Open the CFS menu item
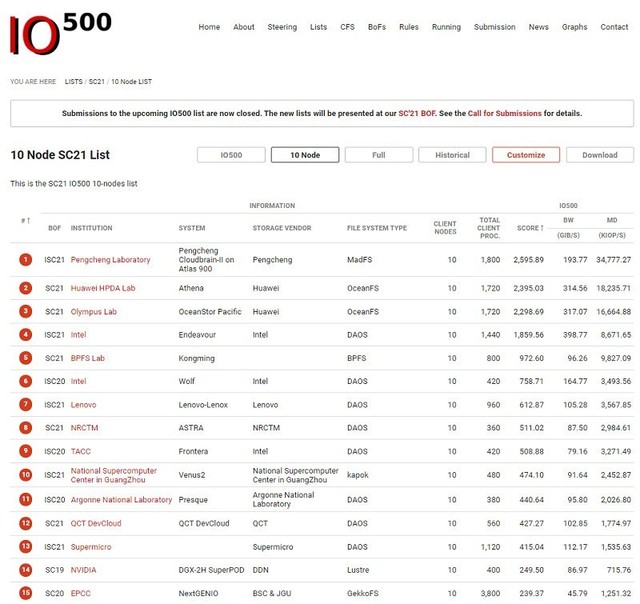 pos(347,27)
